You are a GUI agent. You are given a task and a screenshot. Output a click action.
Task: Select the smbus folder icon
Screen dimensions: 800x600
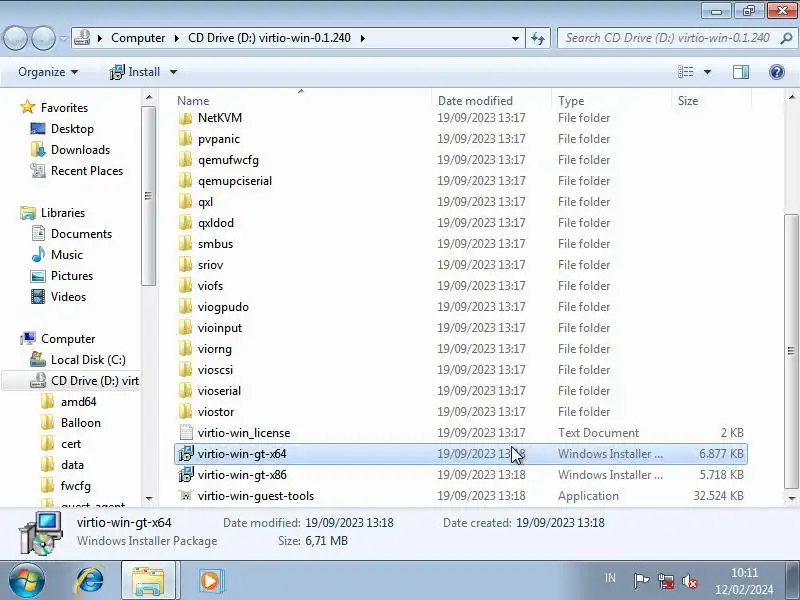[186, 243]
